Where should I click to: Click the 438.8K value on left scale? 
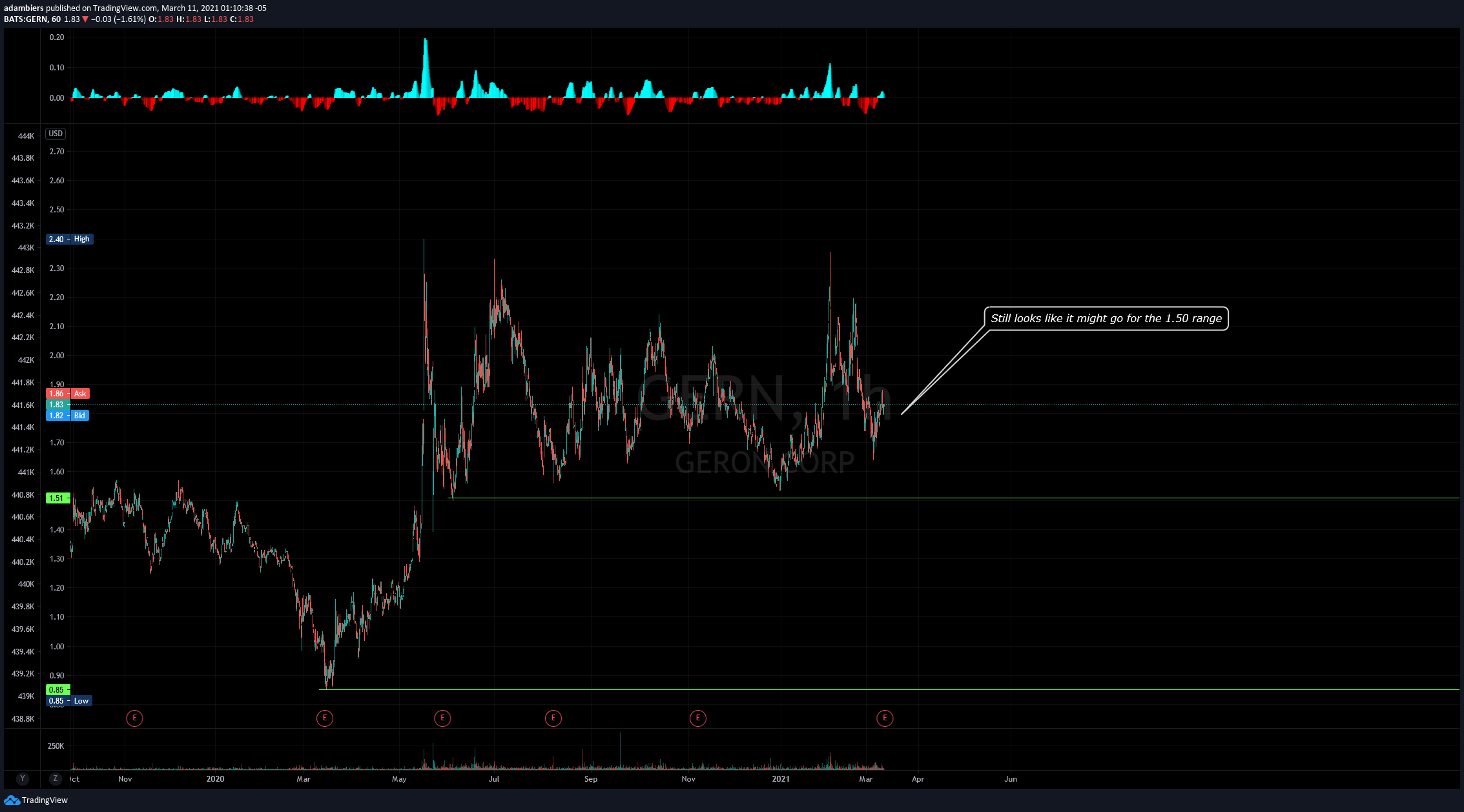tap(23, 719)
